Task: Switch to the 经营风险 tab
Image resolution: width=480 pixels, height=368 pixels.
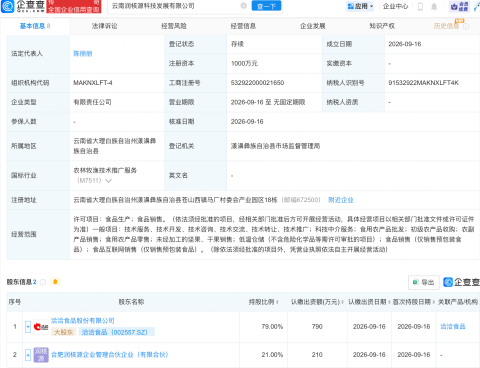Action: pyautogui.click(x=174, y=26)
